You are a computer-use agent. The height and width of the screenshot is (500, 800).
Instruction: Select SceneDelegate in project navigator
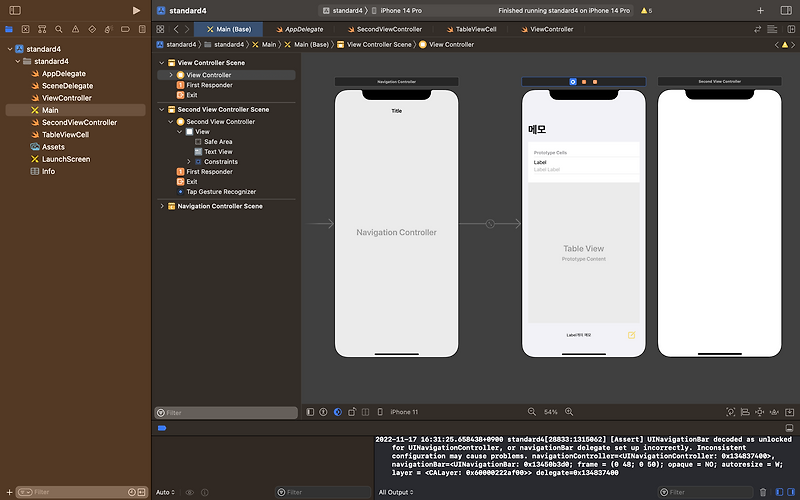click(x=67, y=86)
